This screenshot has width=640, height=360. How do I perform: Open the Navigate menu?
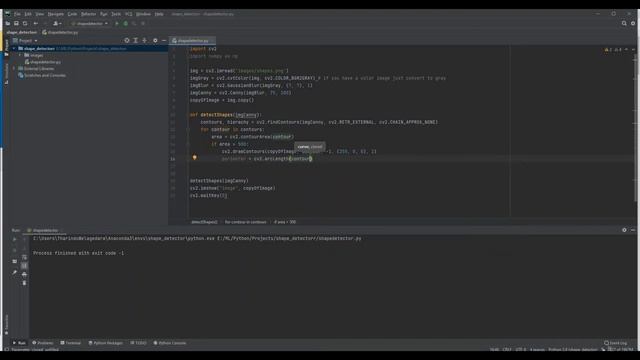point(56,14)
